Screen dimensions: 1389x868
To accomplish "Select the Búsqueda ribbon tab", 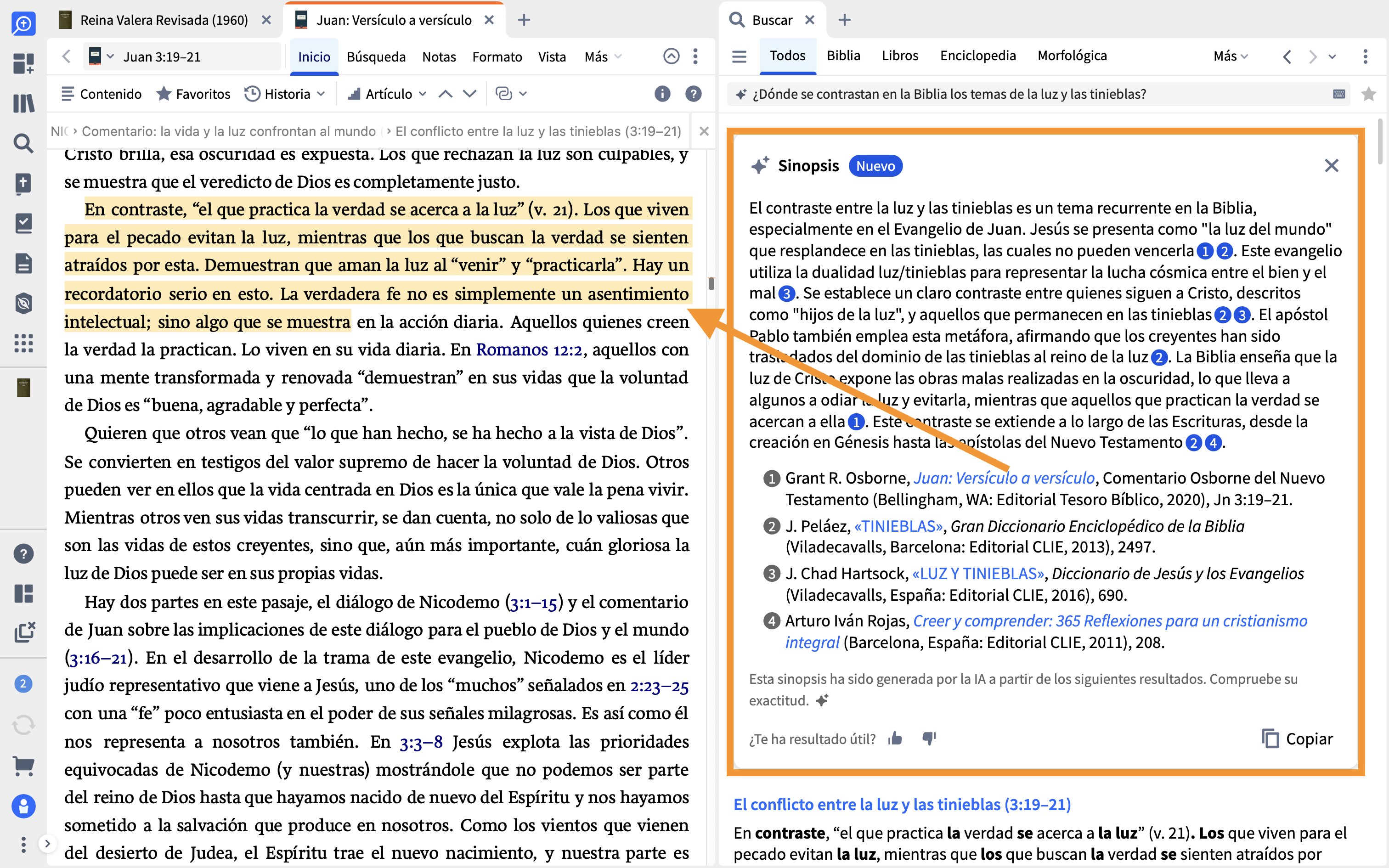I will tap(376, 56).
